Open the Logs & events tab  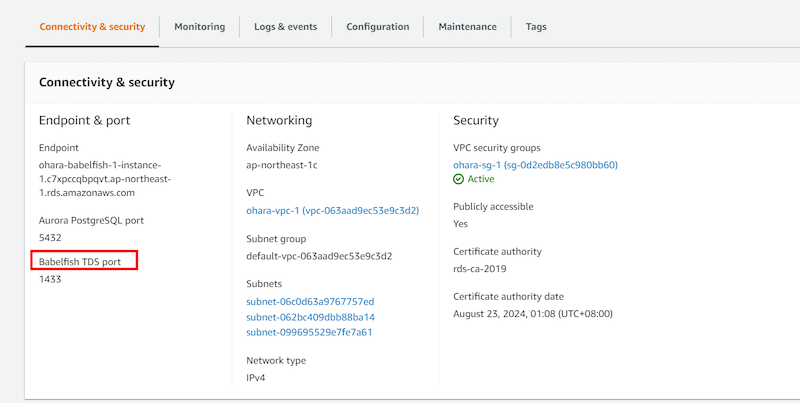[x=286, y=27]
